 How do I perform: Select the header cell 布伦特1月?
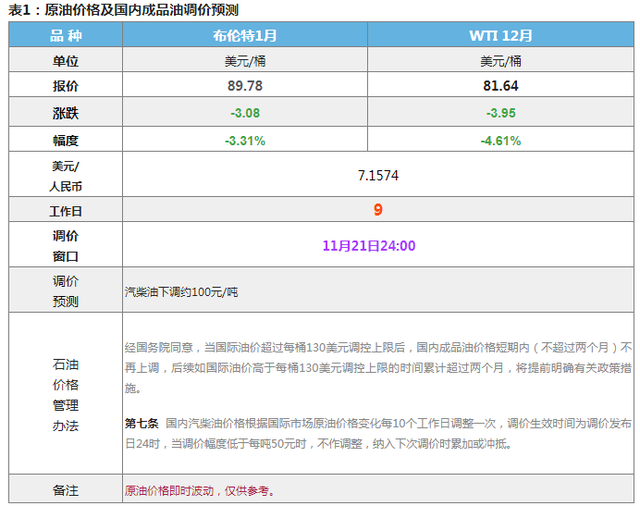245,36
